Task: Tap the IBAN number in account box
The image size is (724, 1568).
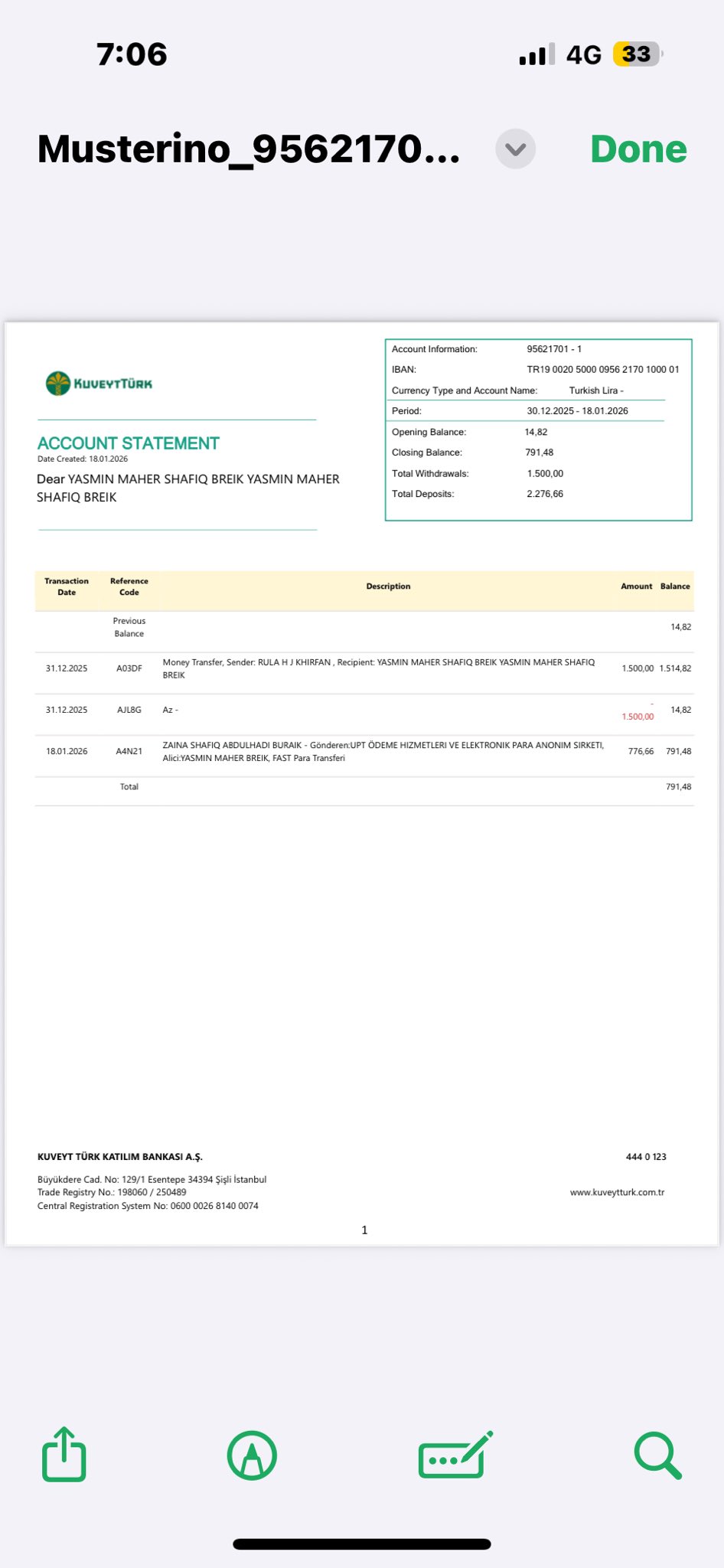Action: 602,370
